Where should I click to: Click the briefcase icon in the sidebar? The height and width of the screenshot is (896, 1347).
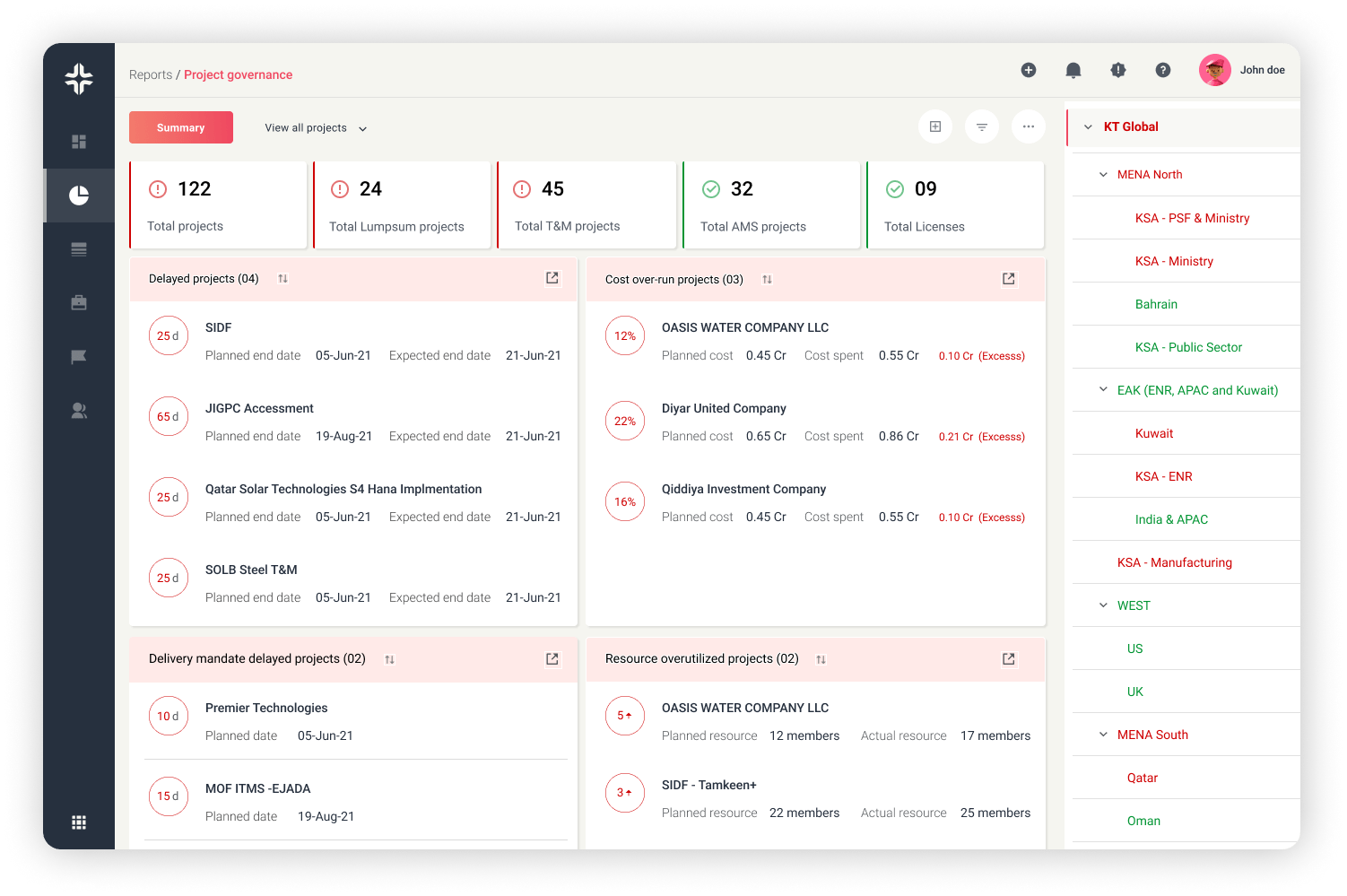point(78,302)
